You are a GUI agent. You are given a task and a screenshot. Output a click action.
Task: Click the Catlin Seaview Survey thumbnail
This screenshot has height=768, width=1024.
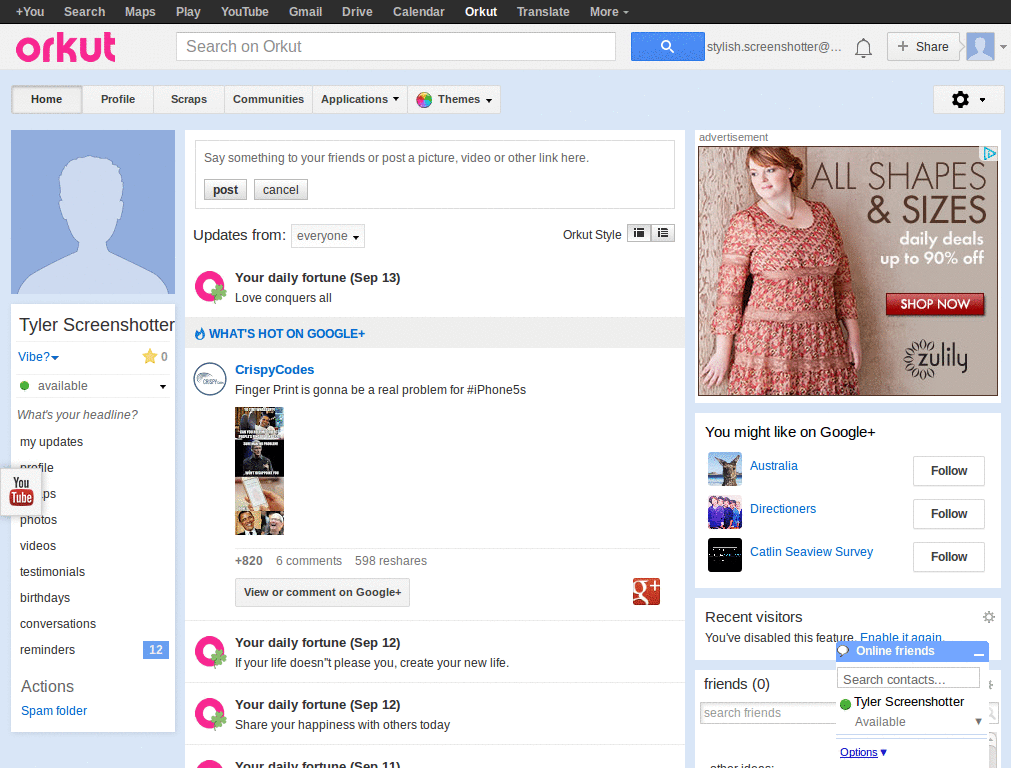pos(725,555)
